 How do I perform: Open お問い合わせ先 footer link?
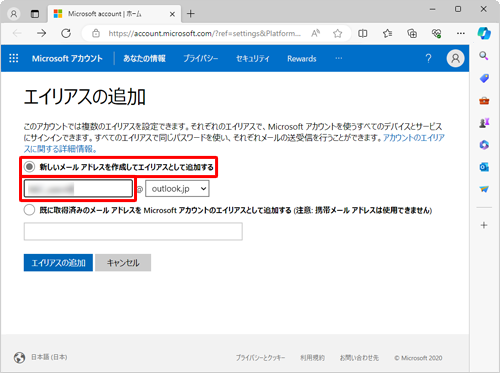359,358
